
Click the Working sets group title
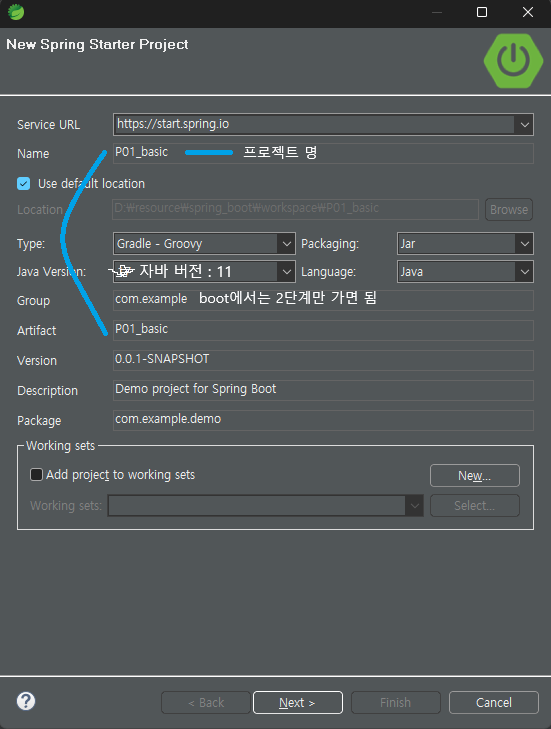coord(60,445)
